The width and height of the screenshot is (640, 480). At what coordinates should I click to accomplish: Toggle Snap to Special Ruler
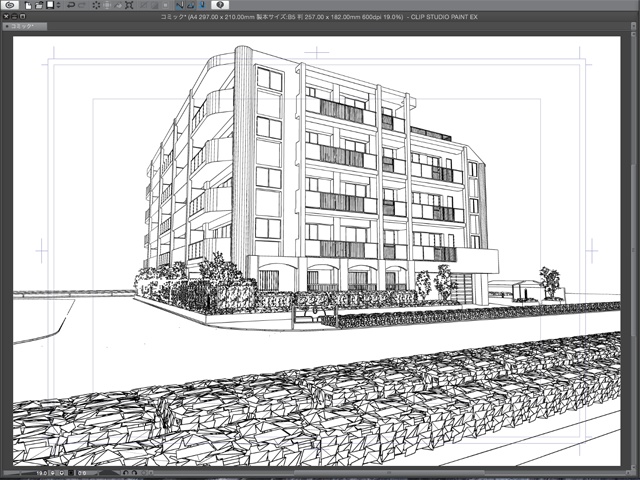point(191,5)
